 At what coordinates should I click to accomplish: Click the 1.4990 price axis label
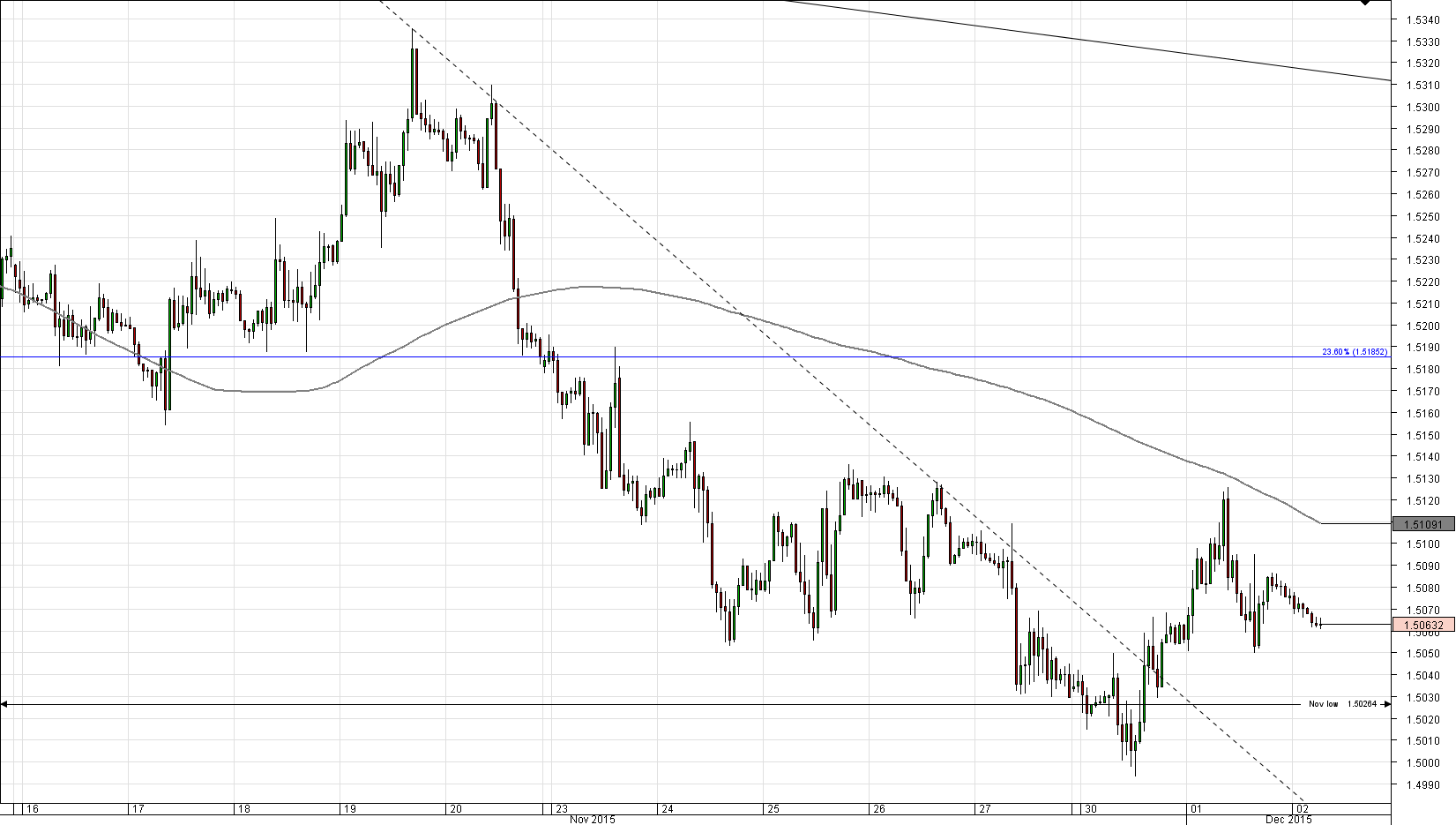pyautogui.click(x=1425, y=785)
